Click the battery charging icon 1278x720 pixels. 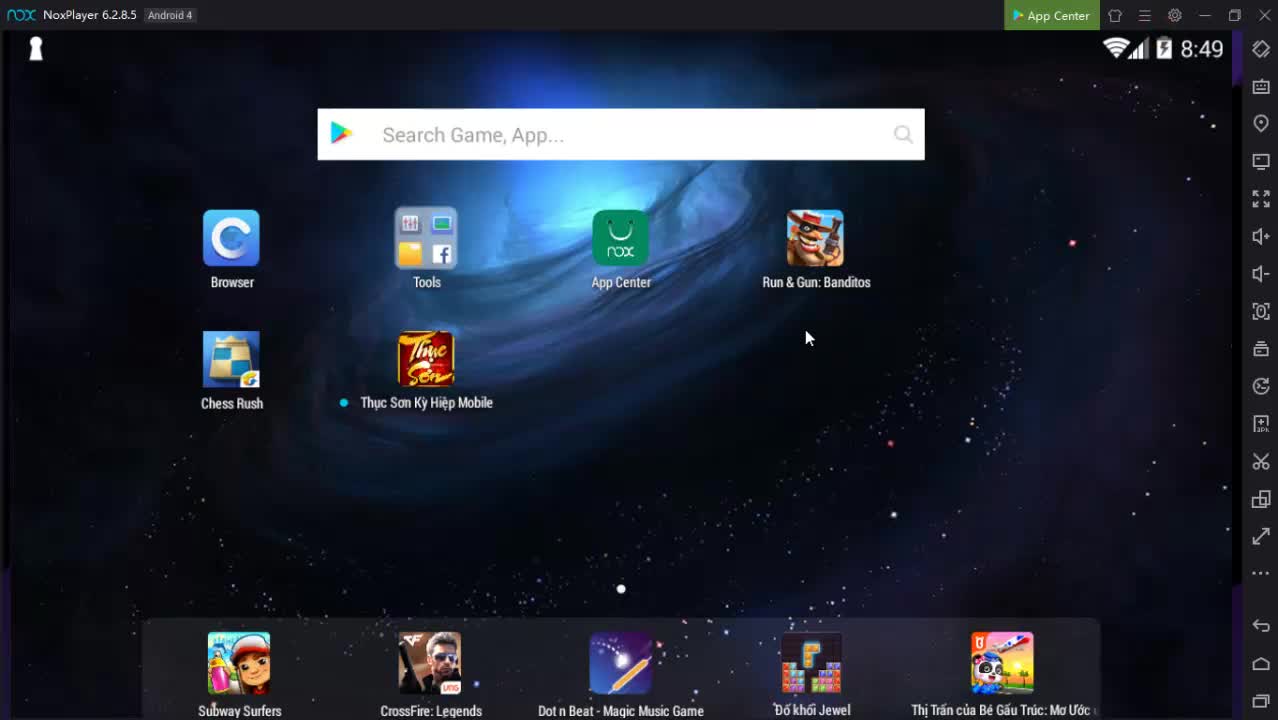(1164, 48)
